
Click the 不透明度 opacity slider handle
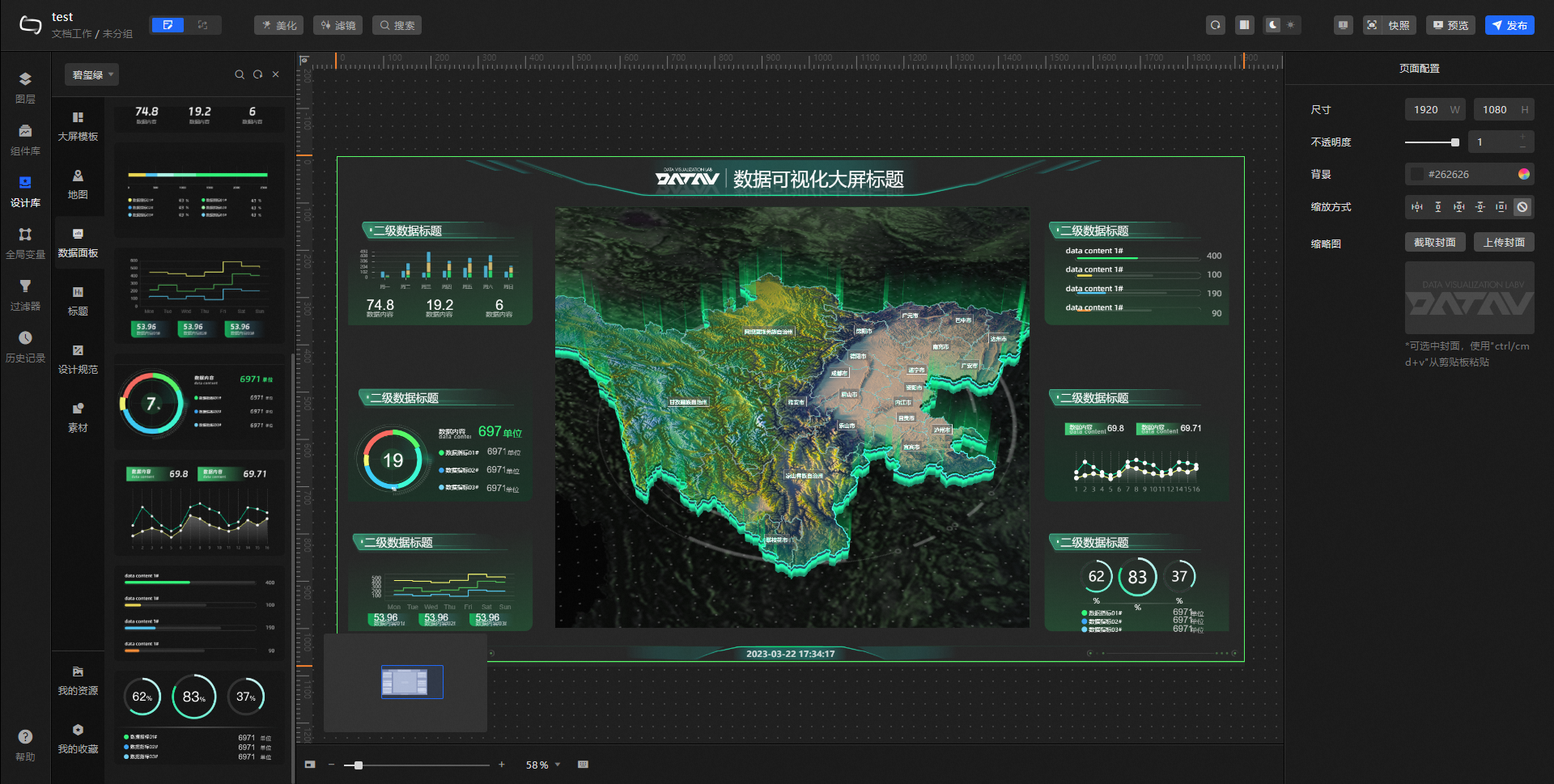coord(1455,142)
